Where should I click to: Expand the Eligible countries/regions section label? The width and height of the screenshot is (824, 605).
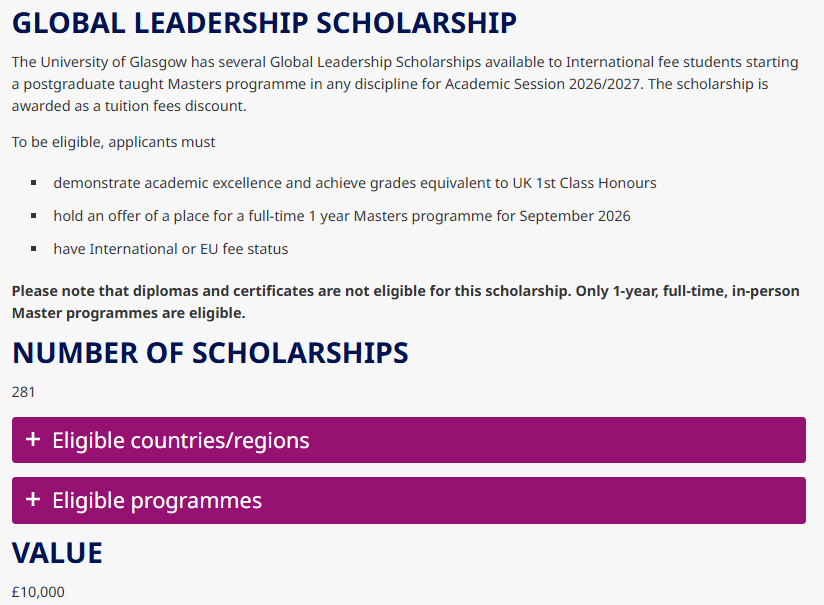point(181,440)
